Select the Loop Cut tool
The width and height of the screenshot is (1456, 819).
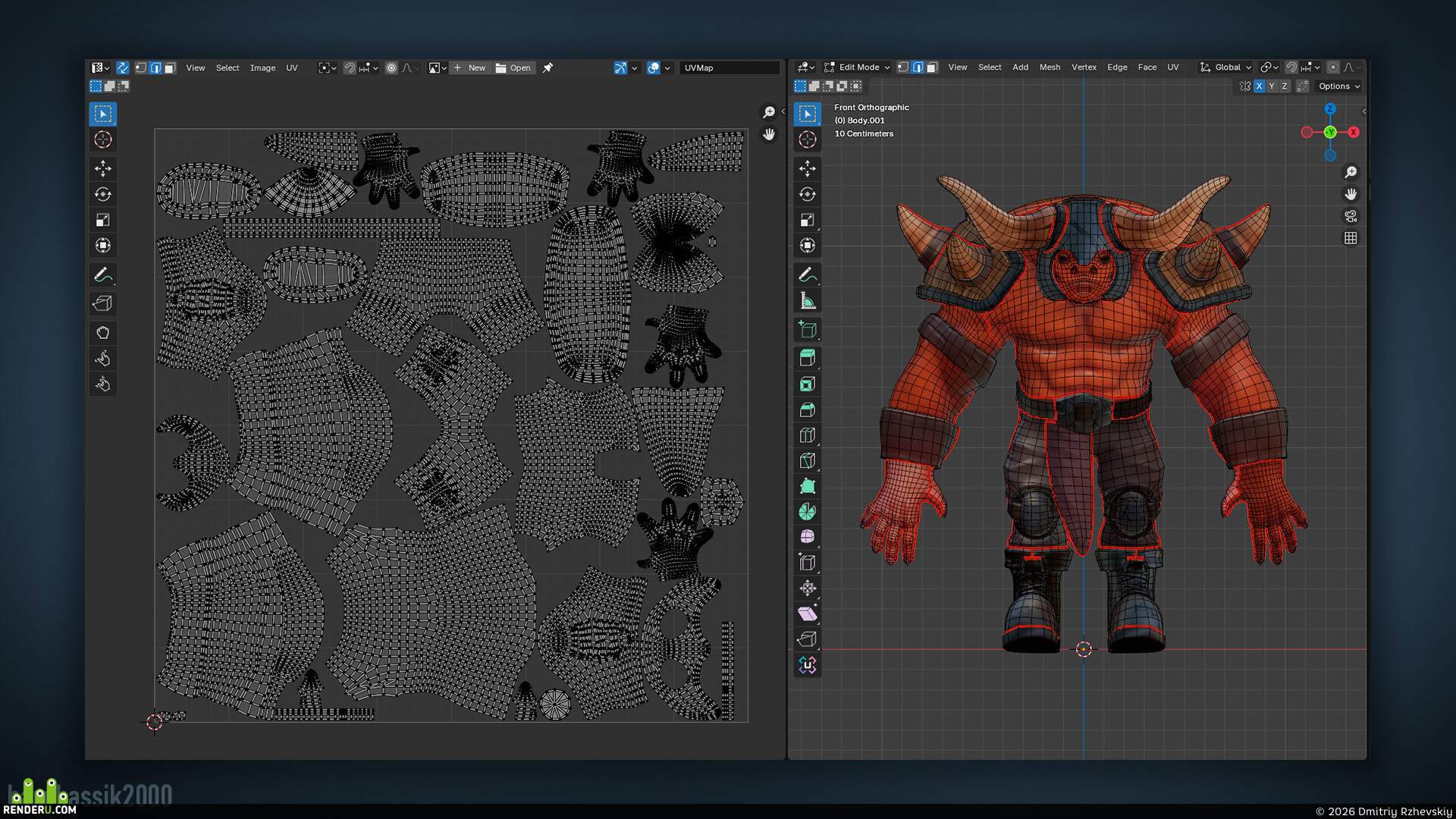808,436
